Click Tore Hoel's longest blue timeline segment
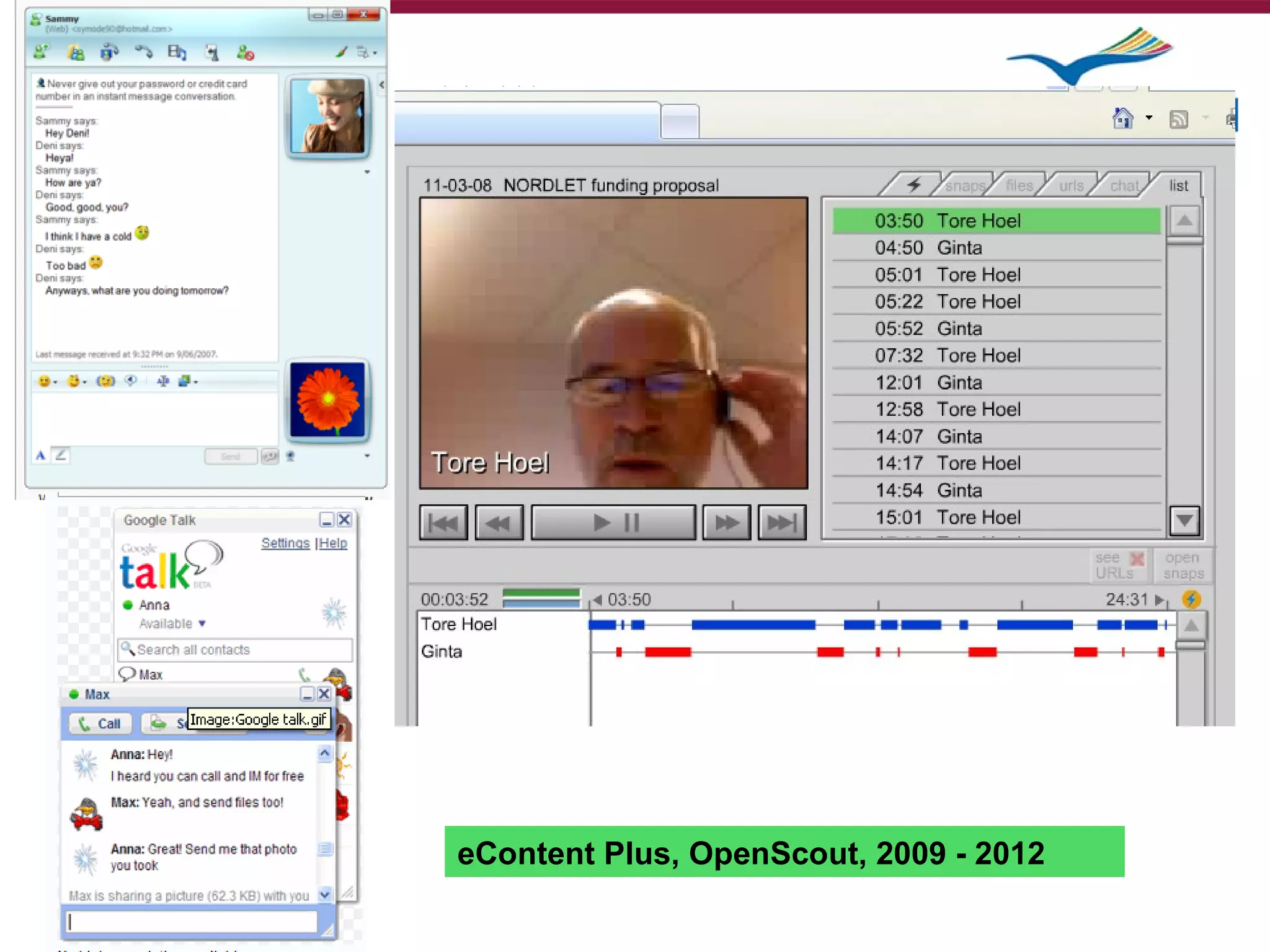The height and width of the screenshot is (952, 1270). [x=753, y=625]
